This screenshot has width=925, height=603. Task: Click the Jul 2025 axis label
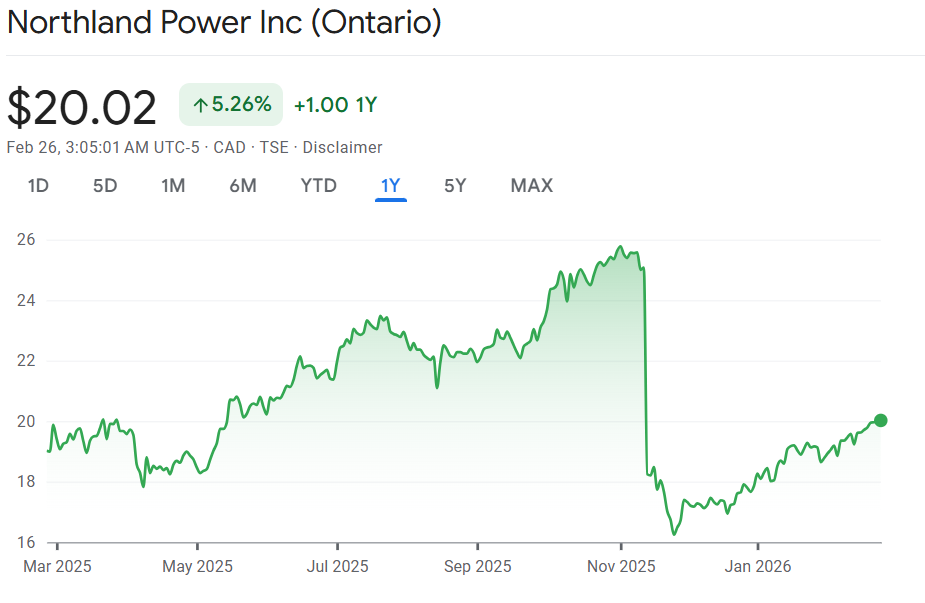337,566
